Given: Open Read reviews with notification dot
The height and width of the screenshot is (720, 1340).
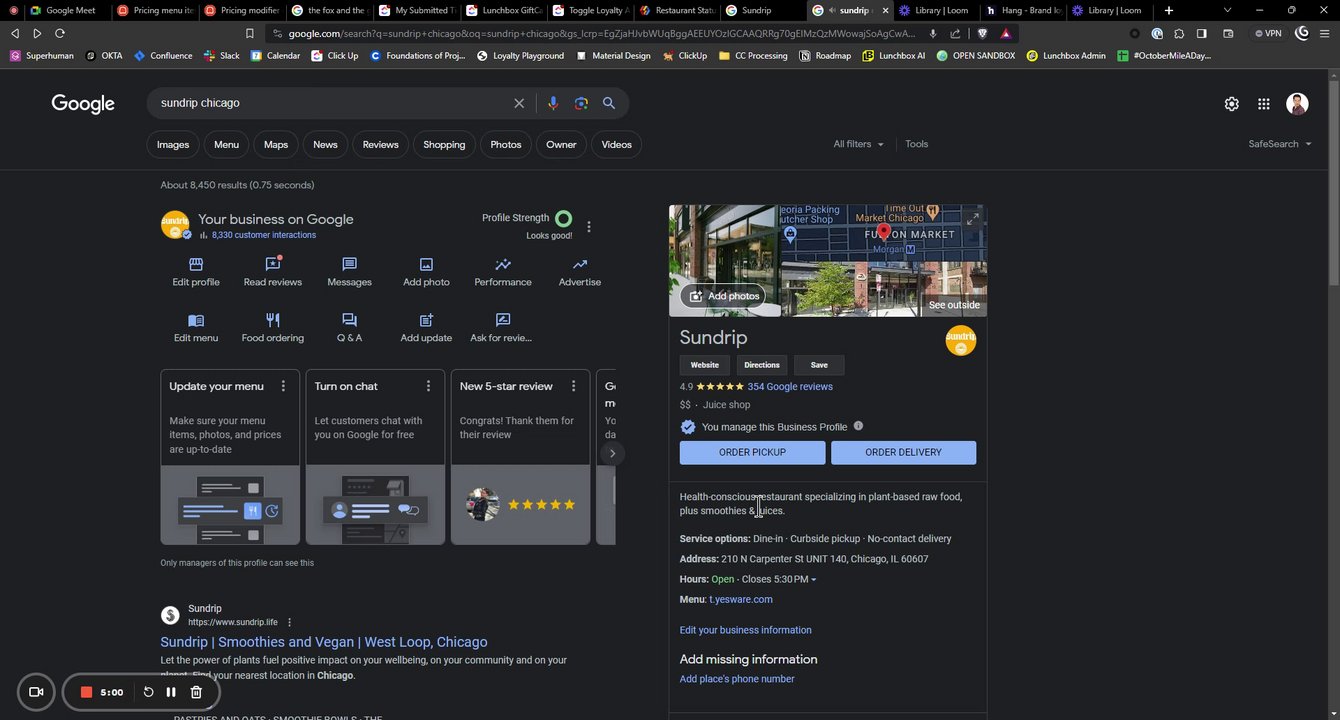Looking at the screenshot, I should (272, 272).
